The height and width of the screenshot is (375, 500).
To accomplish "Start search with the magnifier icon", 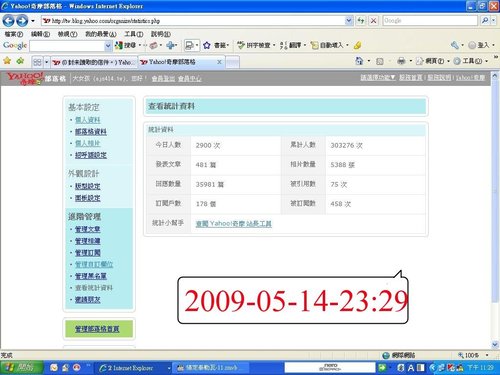I will [x=485, y=21].
